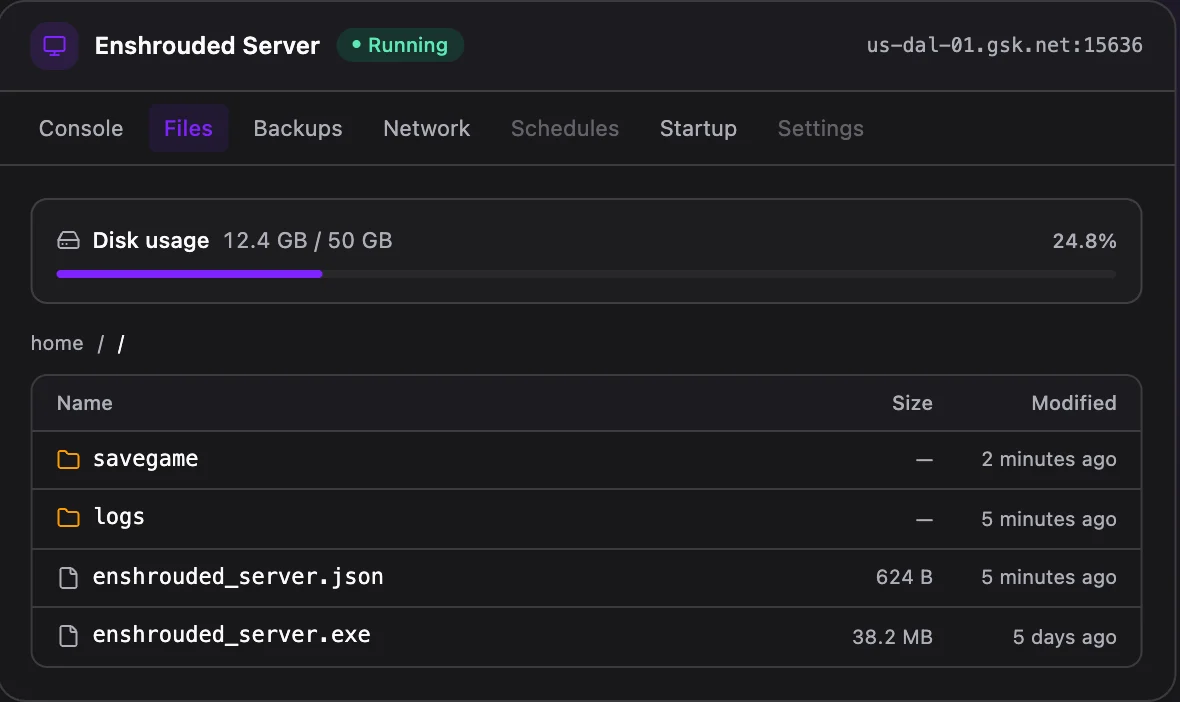
Task: Click the enshrouded_server.json file icon
Action: [x=68, y=577]
